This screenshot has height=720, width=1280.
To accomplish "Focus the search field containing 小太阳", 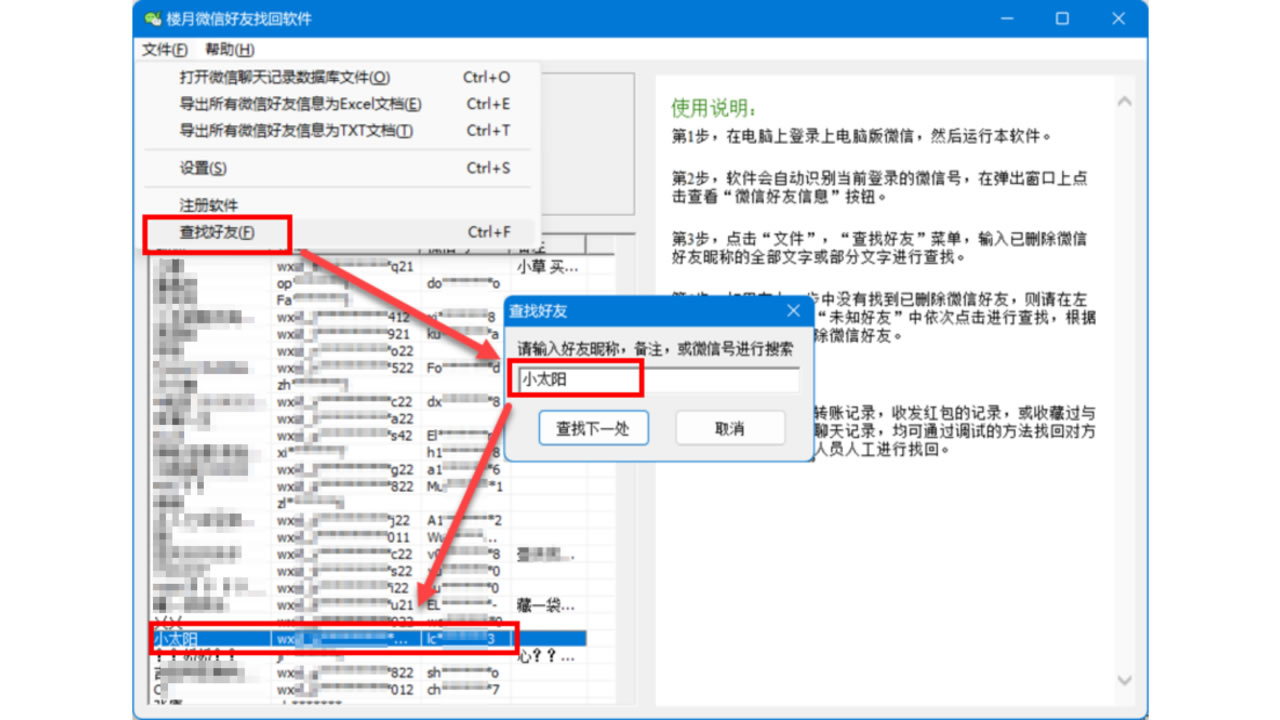I will 656,380.
